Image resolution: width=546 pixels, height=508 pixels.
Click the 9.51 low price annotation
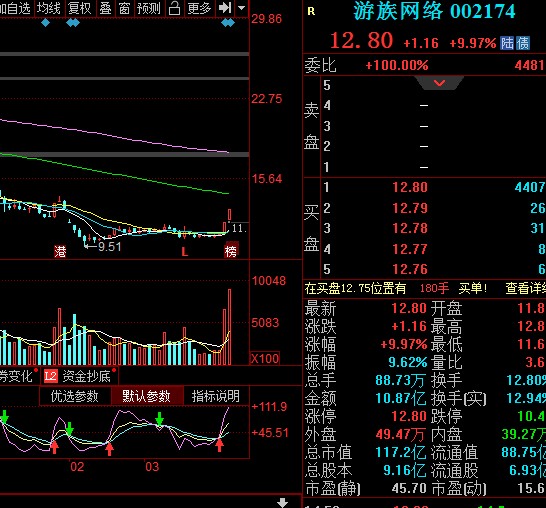pos(110,247)
